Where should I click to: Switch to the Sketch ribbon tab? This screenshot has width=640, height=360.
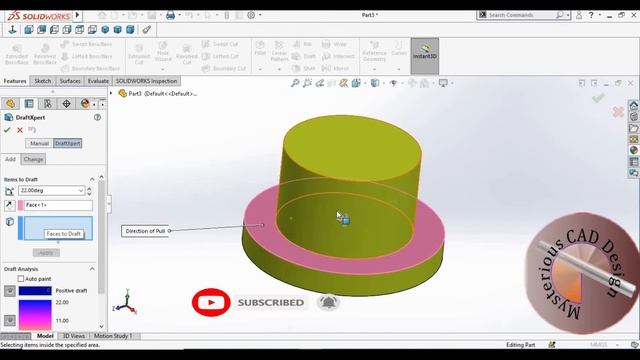pyautogui.click(x=42, y=81)
